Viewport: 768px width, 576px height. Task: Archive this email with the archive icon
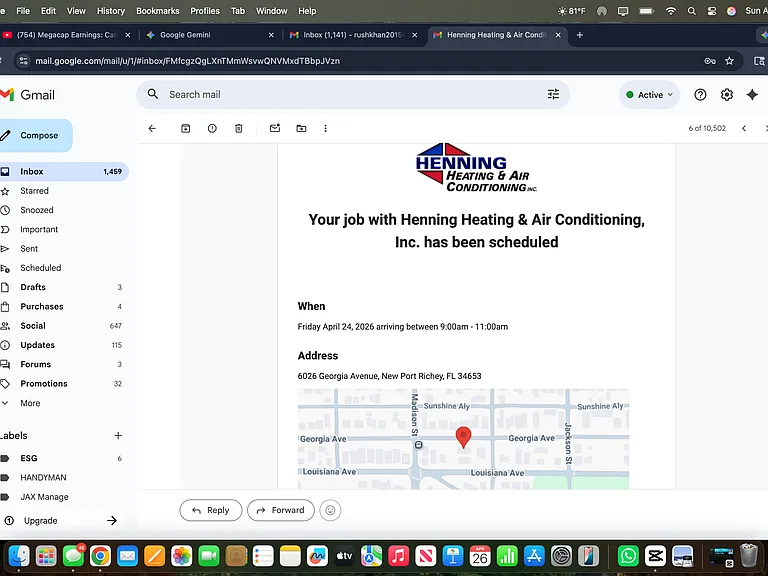tap(186, 128)
